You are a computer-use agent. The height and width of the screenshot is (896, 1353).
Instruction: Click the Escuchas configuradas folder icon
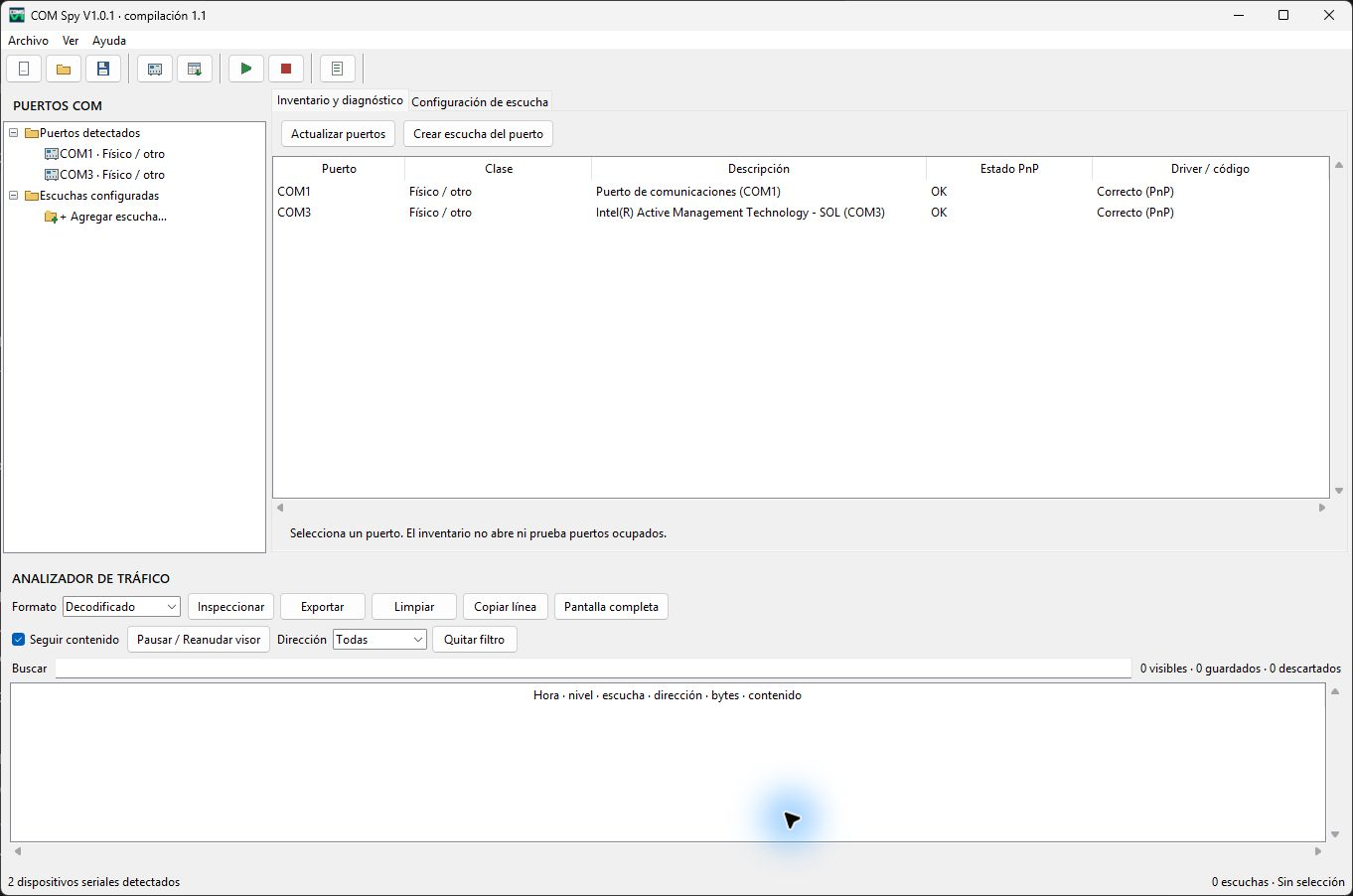tap(32, 196)
